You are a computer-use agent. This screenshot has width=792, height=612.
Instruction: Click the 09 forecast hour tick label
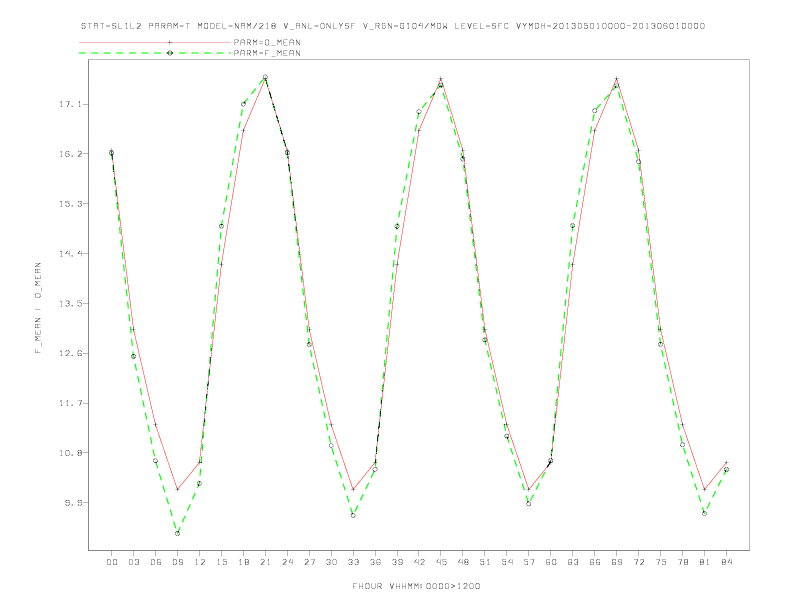pos(177,562)
